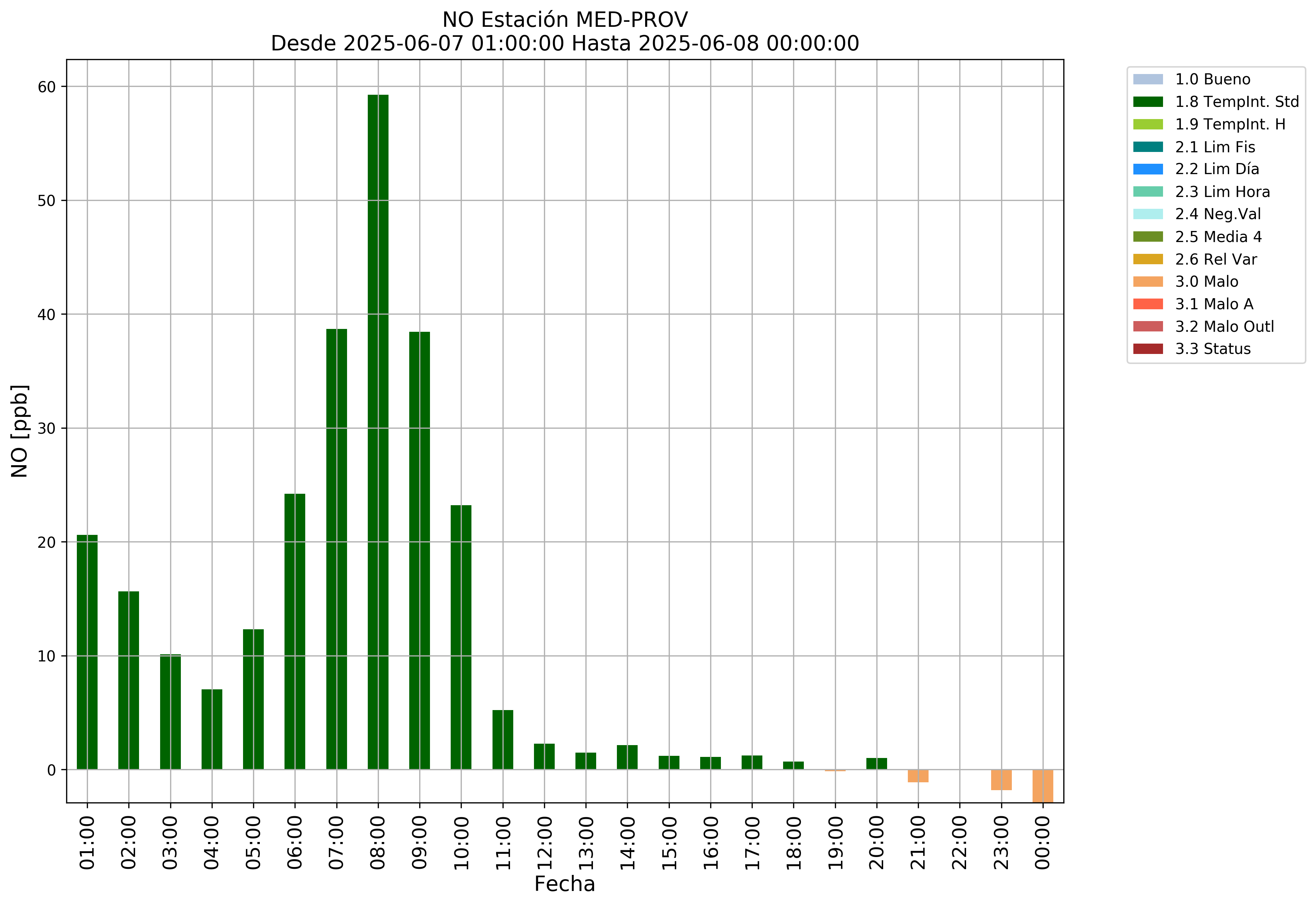Viewport: 1316px width, 906px height.
Task: Click the 20 y-axis tick label
Action: pos(47,542)
